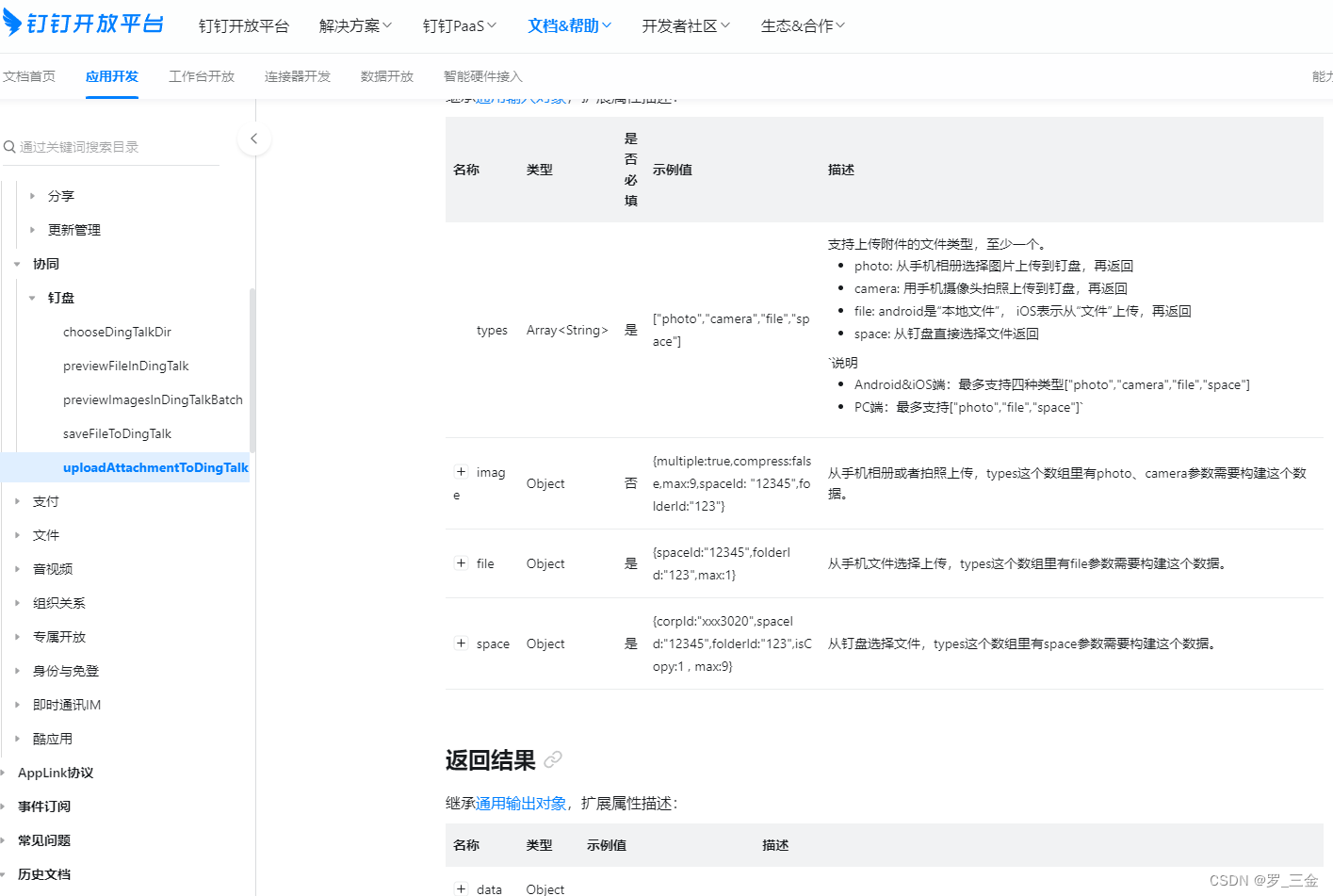Click the types parameter name cell
1333x896 pixels.
pyautogui.click(x=492, y=330)
